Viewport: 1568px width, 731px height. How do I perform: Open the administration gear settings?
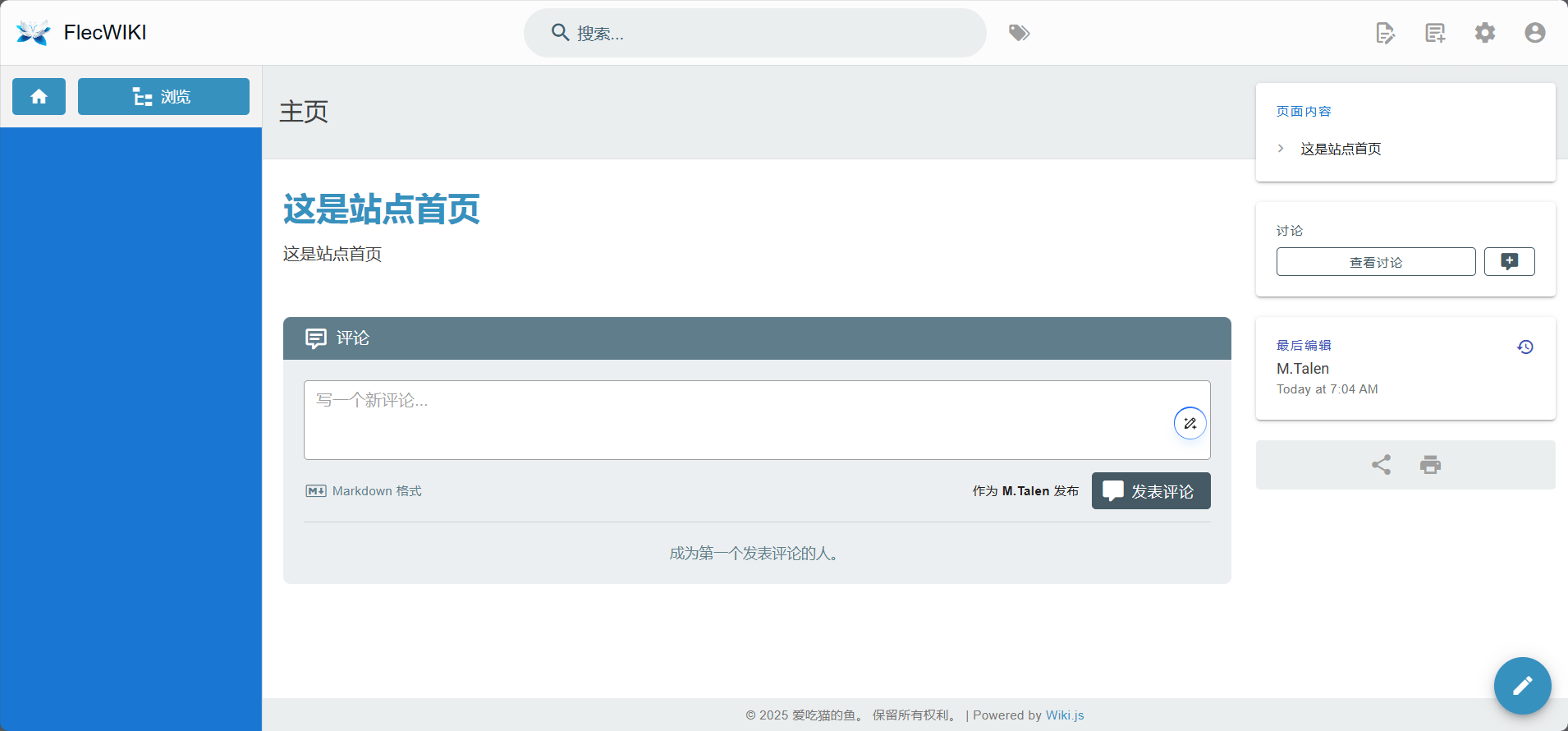click(1485, 33)
